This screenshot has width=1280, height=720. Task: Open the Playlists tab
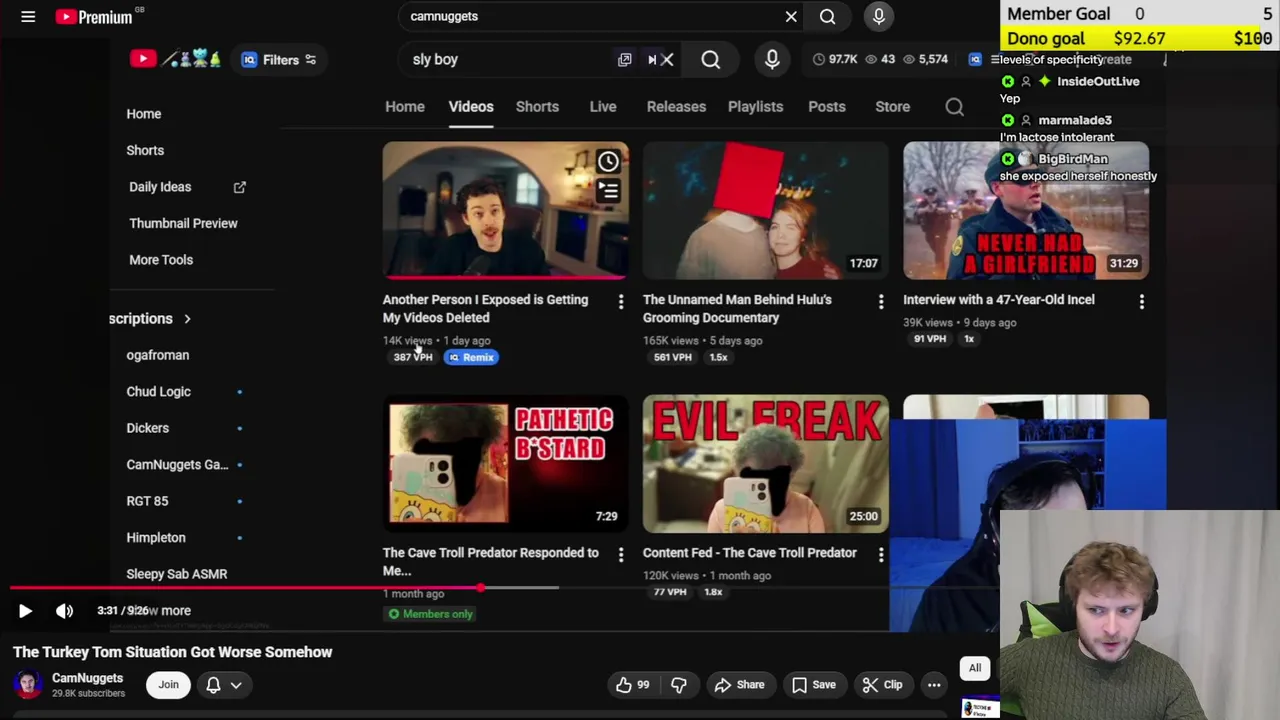tap(755, 106)
